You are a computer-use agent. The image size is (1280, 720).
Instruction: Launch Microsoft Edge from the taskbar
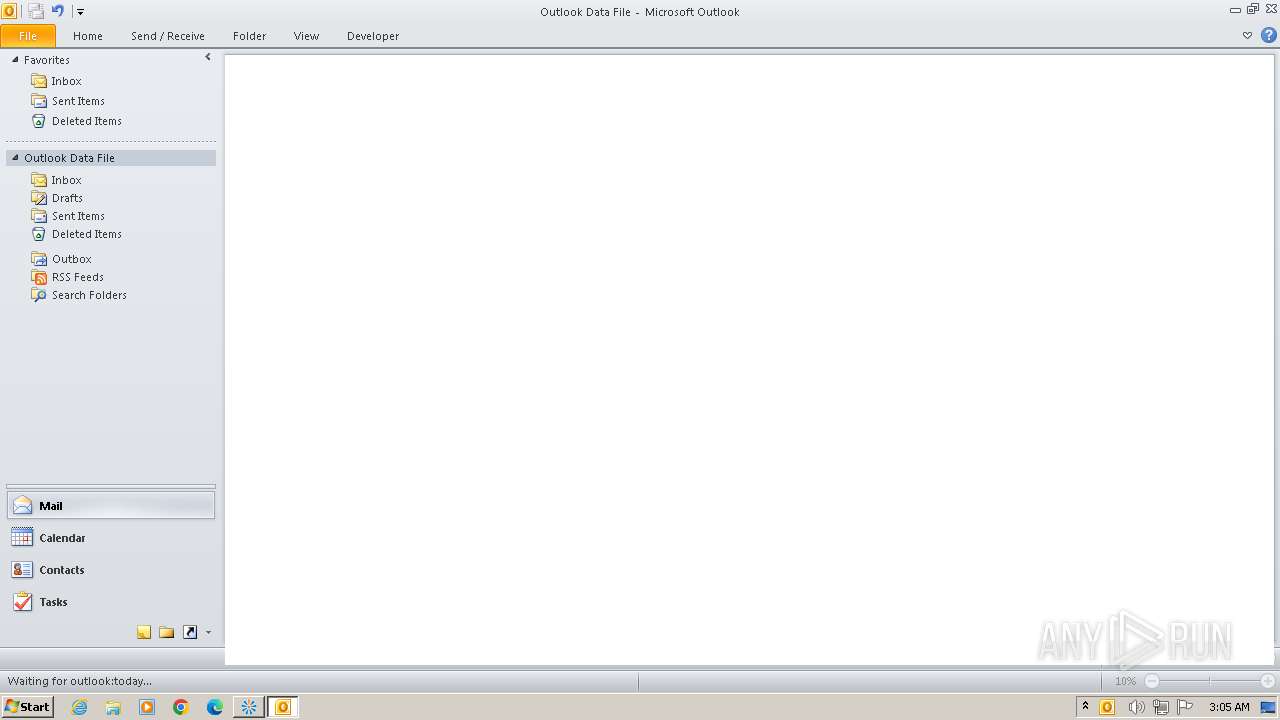click(215, 707)
